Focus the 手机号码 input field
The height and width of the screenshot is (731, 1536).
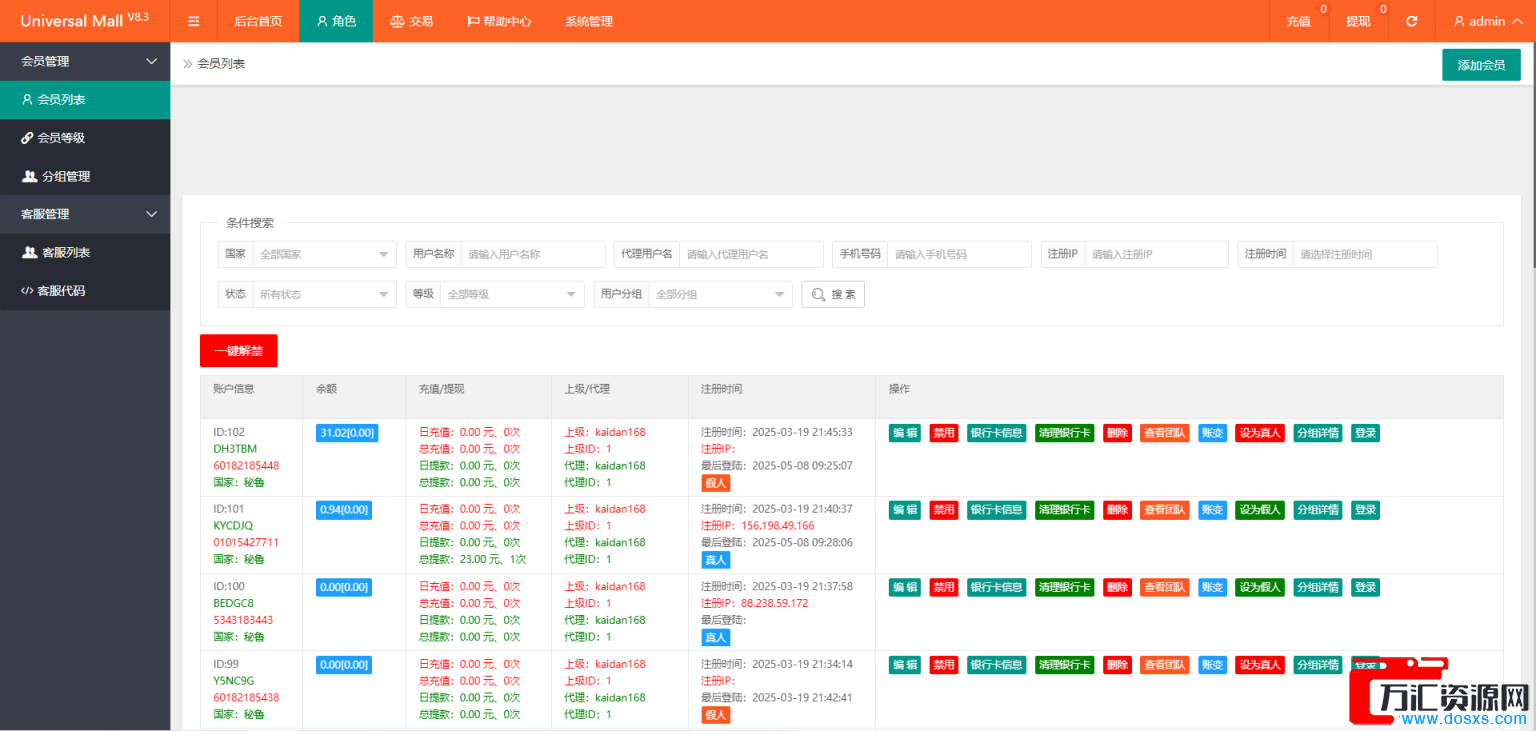[x=959, y=254]
